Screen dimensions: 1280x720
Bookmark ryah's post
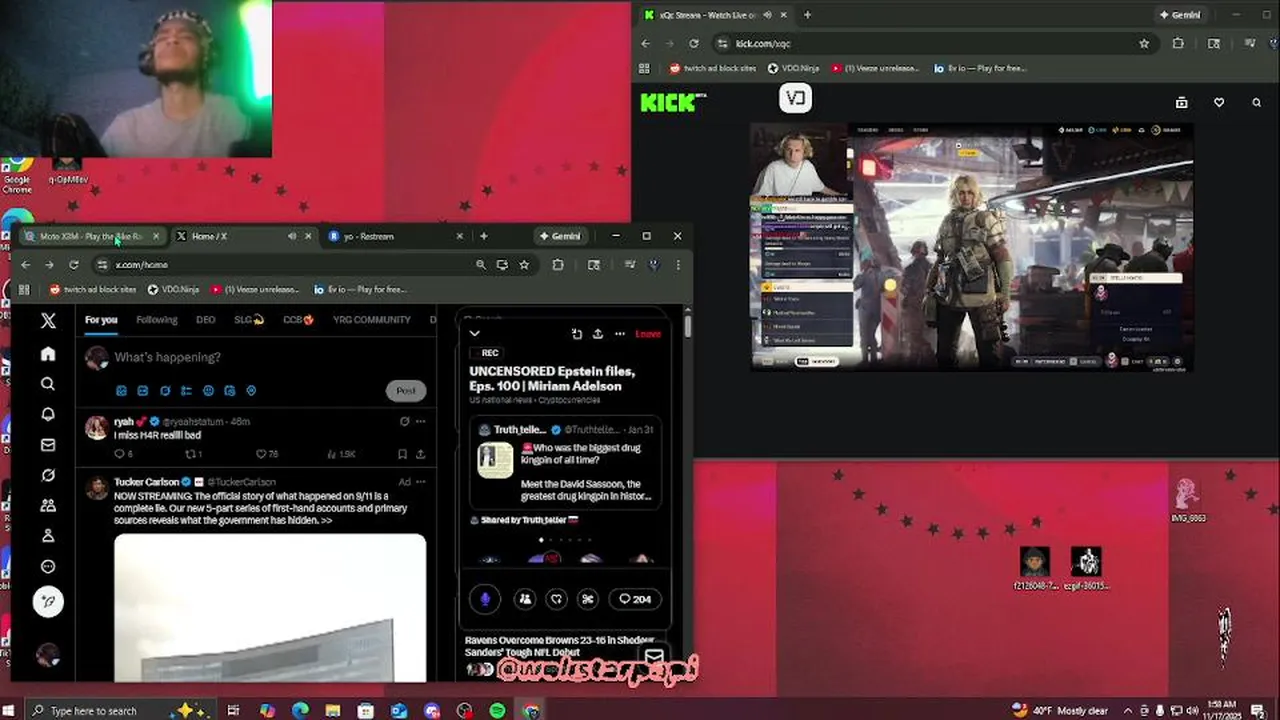coord(403,454)
